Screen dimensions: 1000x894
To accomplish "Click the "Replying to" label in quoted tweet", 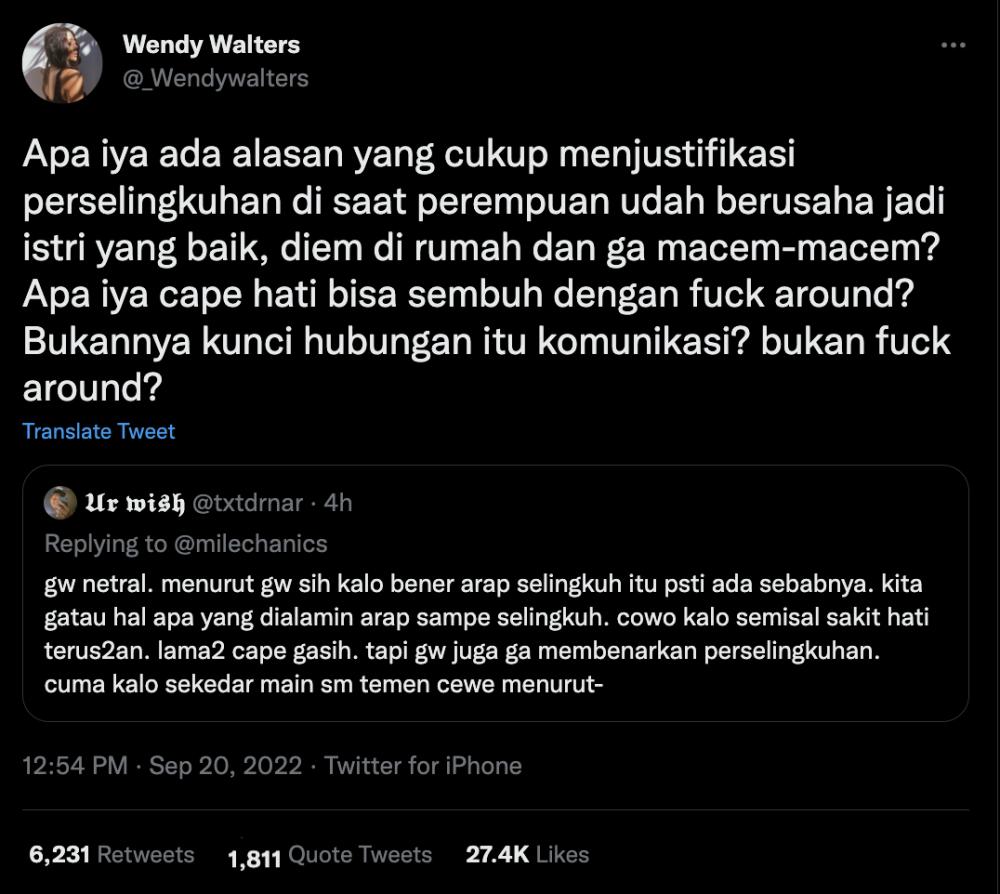I will (x=106, y=544).
